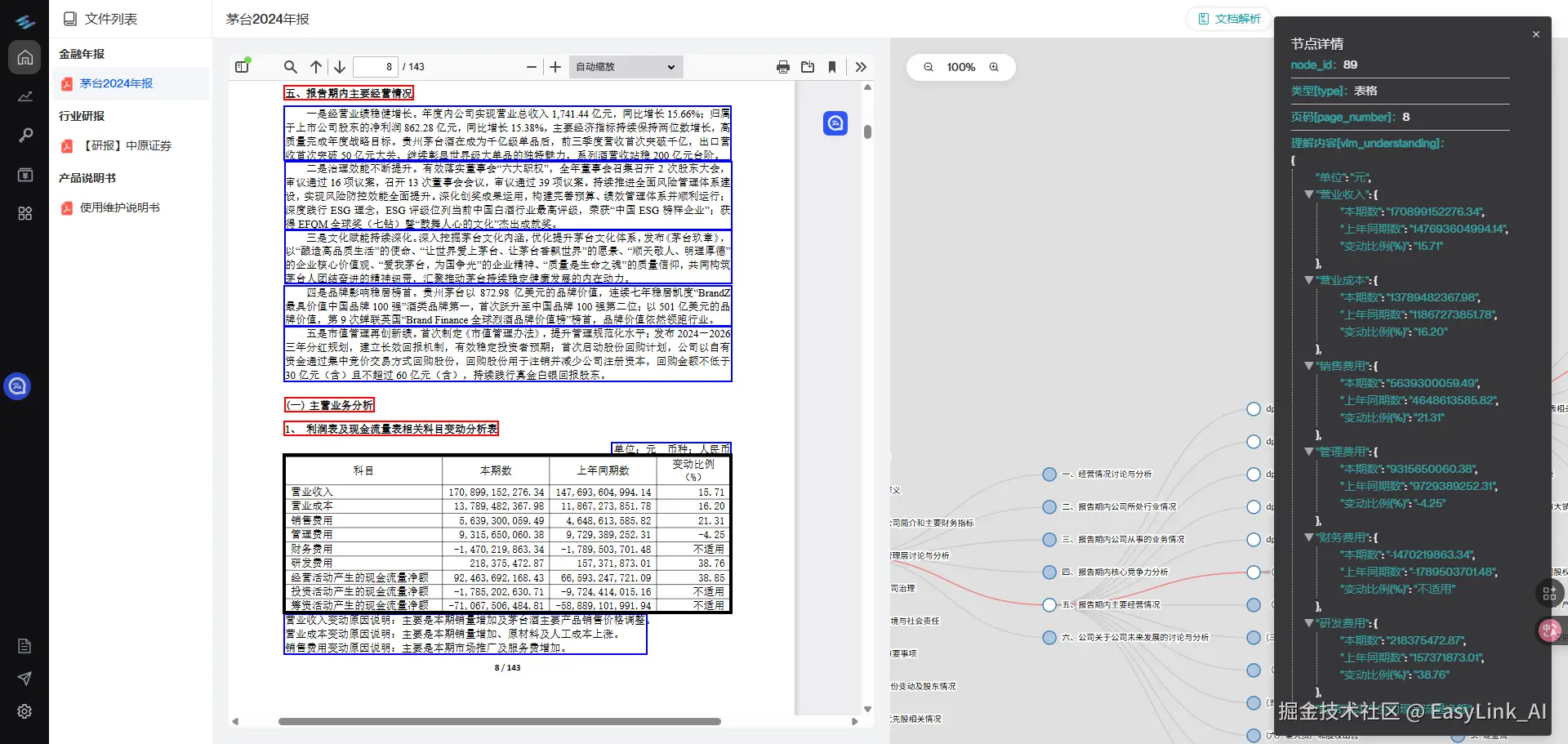
Task: Open the trend chart icon in sidebar
Action: (25, 96)
